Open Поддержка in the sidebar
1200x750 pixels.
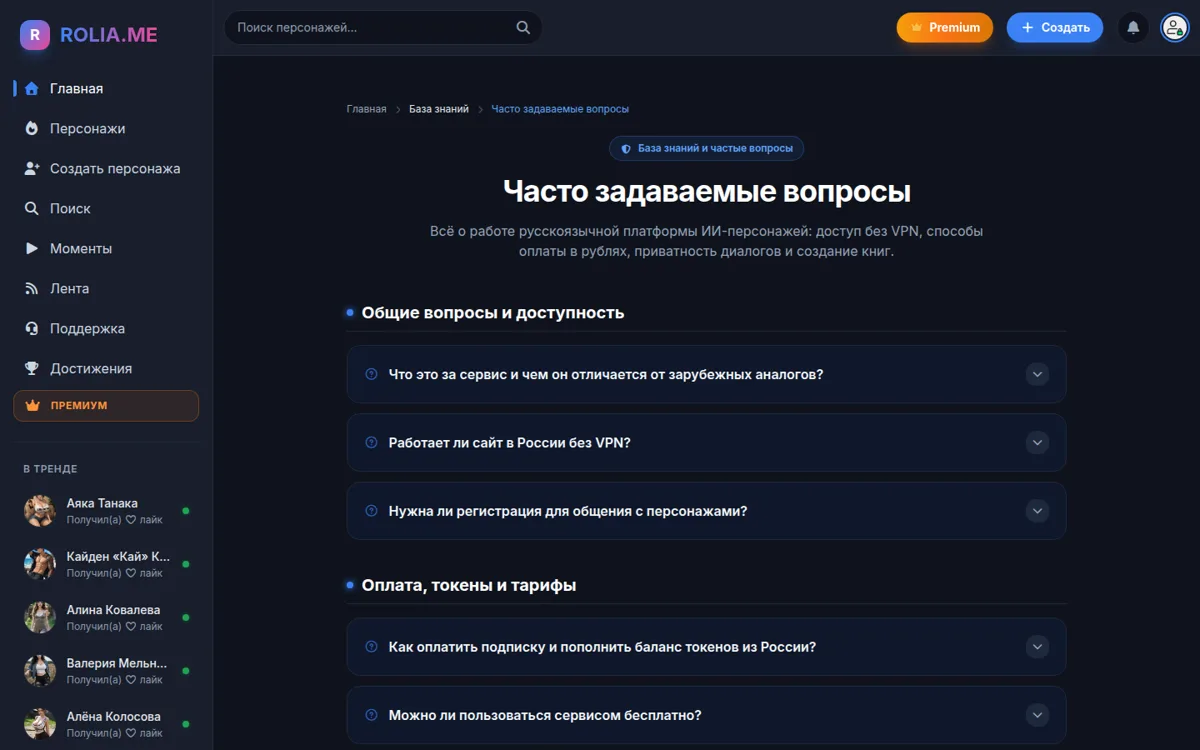[106, 328]
